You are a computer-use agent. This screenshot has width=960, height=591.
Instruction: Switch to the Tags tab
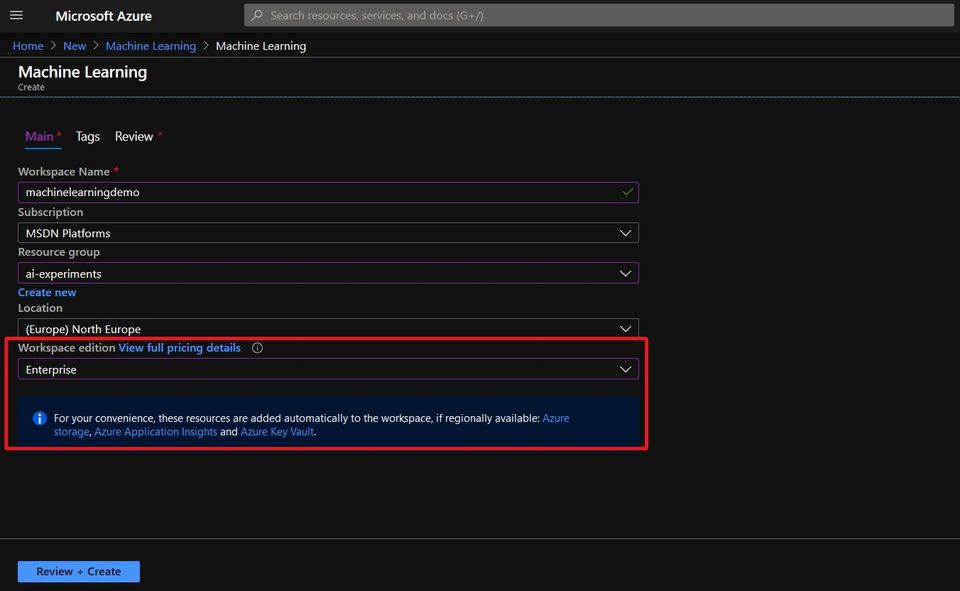click(88, 137)
